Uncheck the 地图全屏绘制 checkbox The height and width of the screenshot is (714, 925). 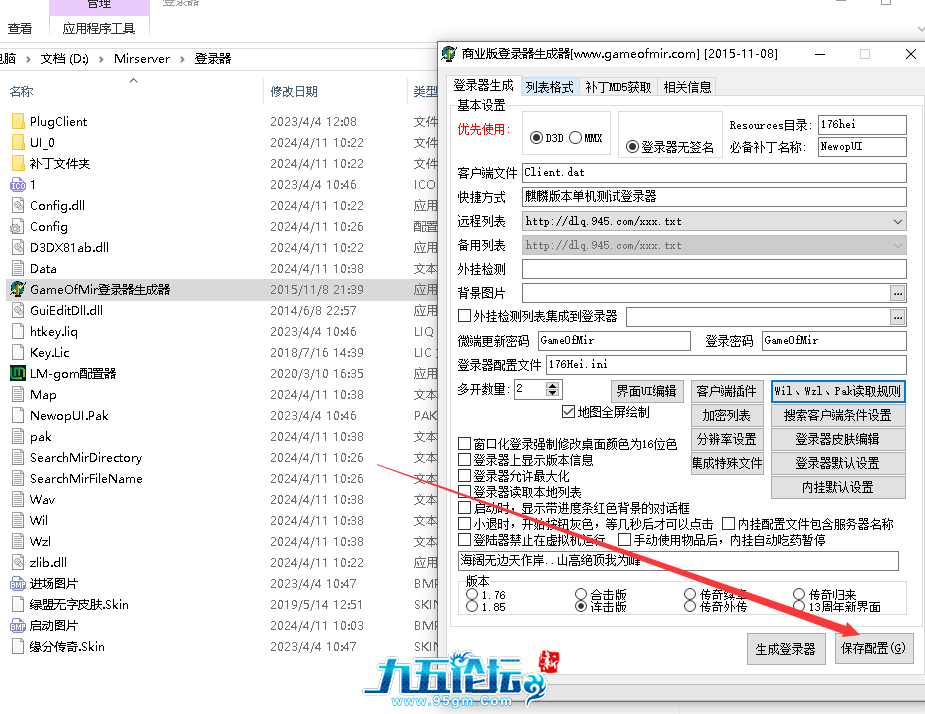tap(568, 412)
